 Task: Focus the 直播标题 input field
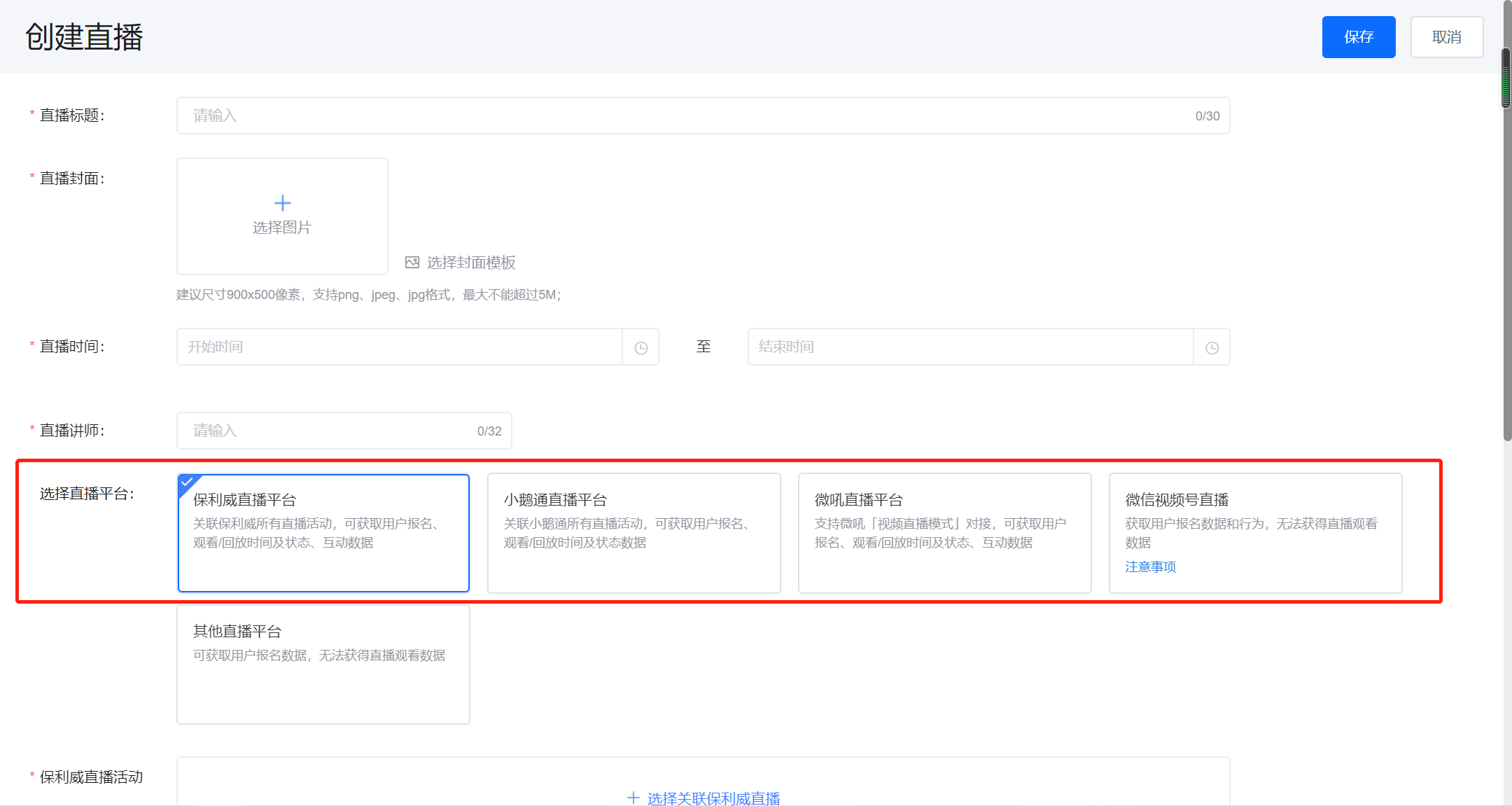[703, 116]
